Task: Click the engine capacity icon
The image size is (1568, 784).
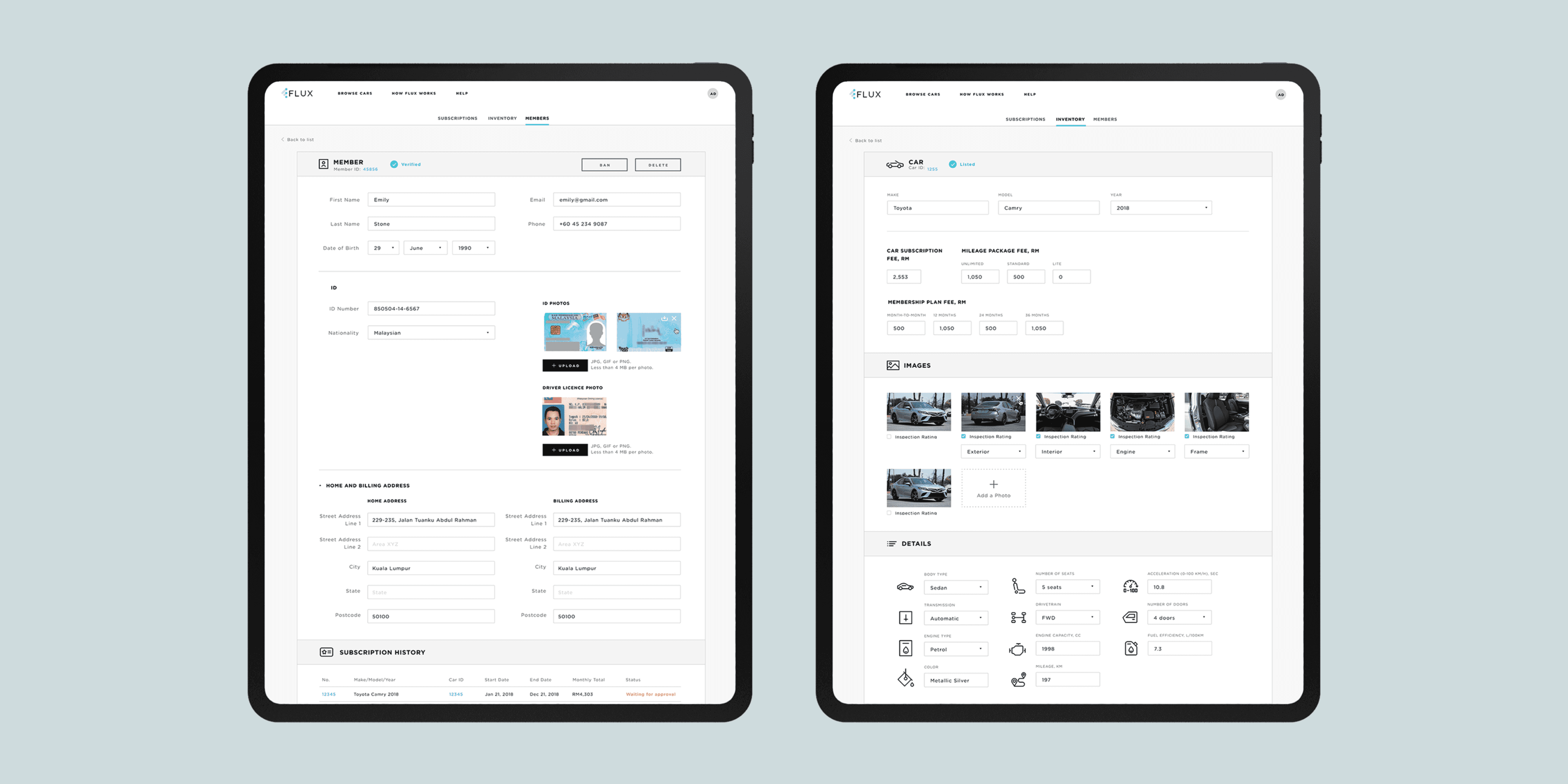Action: point(1018,649)
